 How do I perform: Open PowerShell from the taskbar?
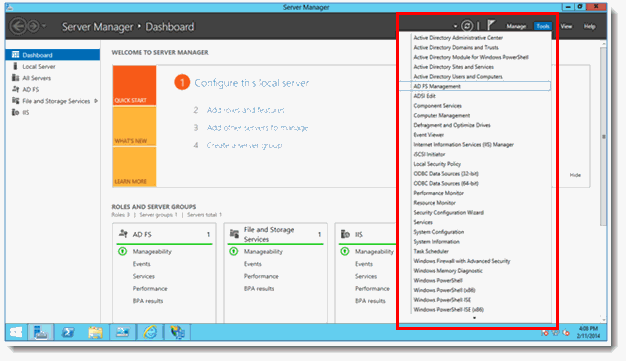pos(68,332)
